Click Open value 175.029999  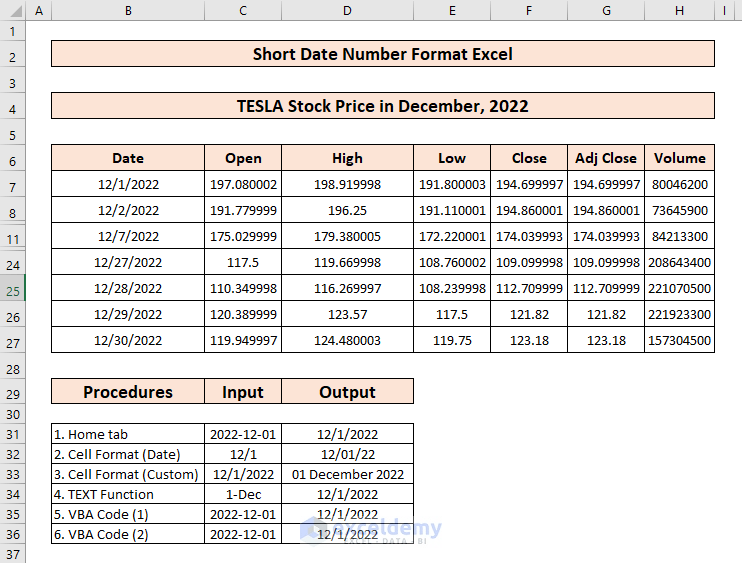[243, 236]
